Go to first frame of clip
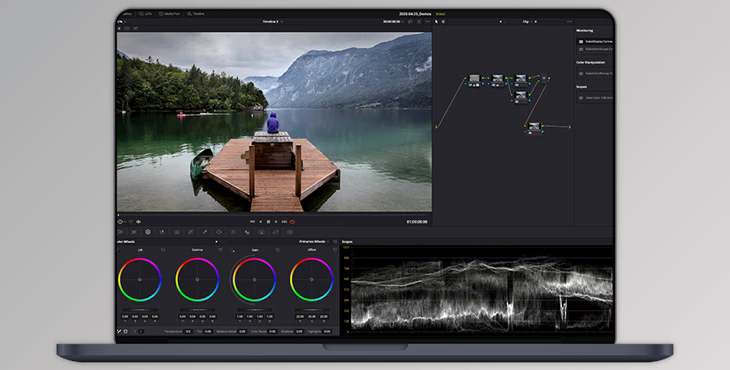730x370 pixels. click(x=253, y=222)
